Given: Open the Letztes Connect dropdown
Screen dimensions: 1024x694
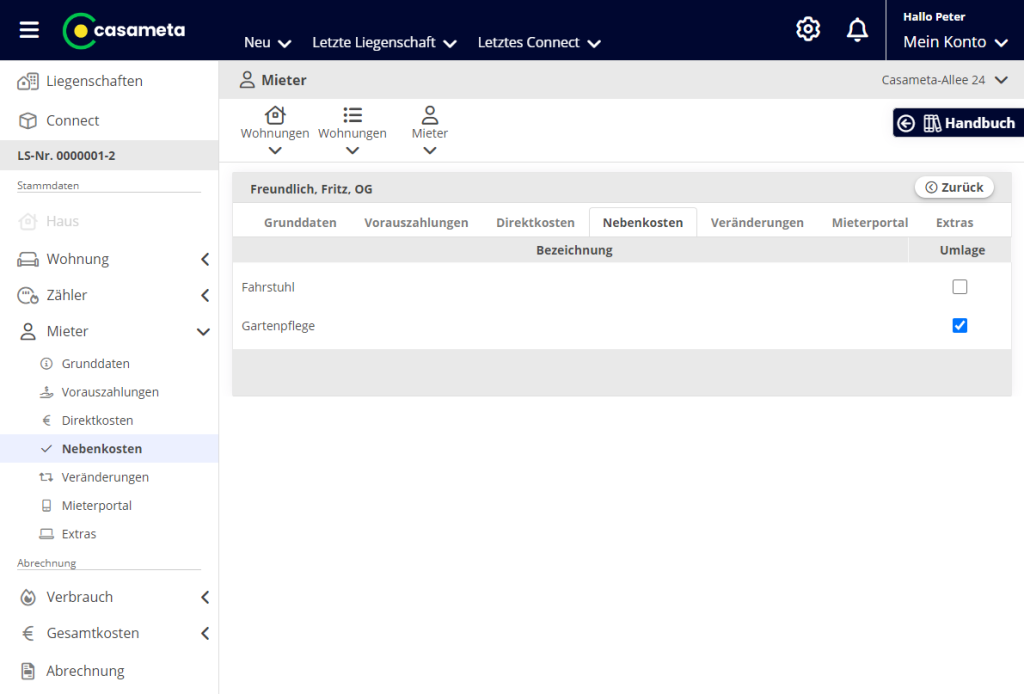Looking at the screenshot, I should pyautogui.click(x=539, y=42).
